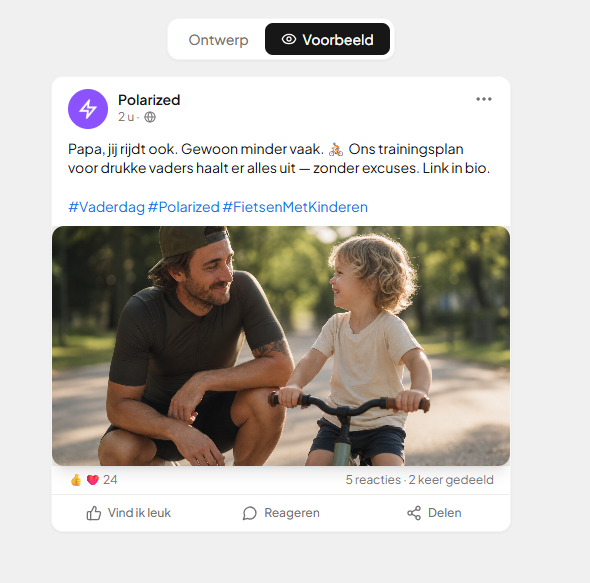Image resolution: width=590 pixels, height=583 pixels.
Task: Click the 2 keer gedeeld count
Action: [x=451, y=480]
